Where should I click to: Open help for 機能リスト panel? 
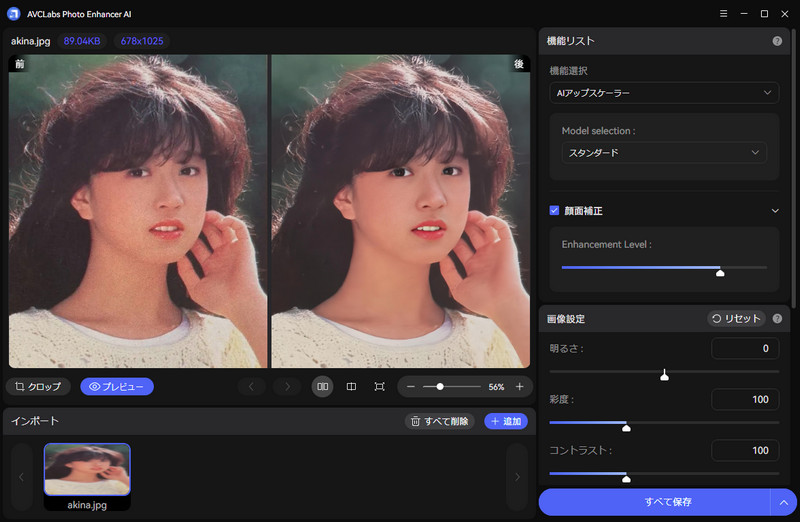(x=777, y=41)
